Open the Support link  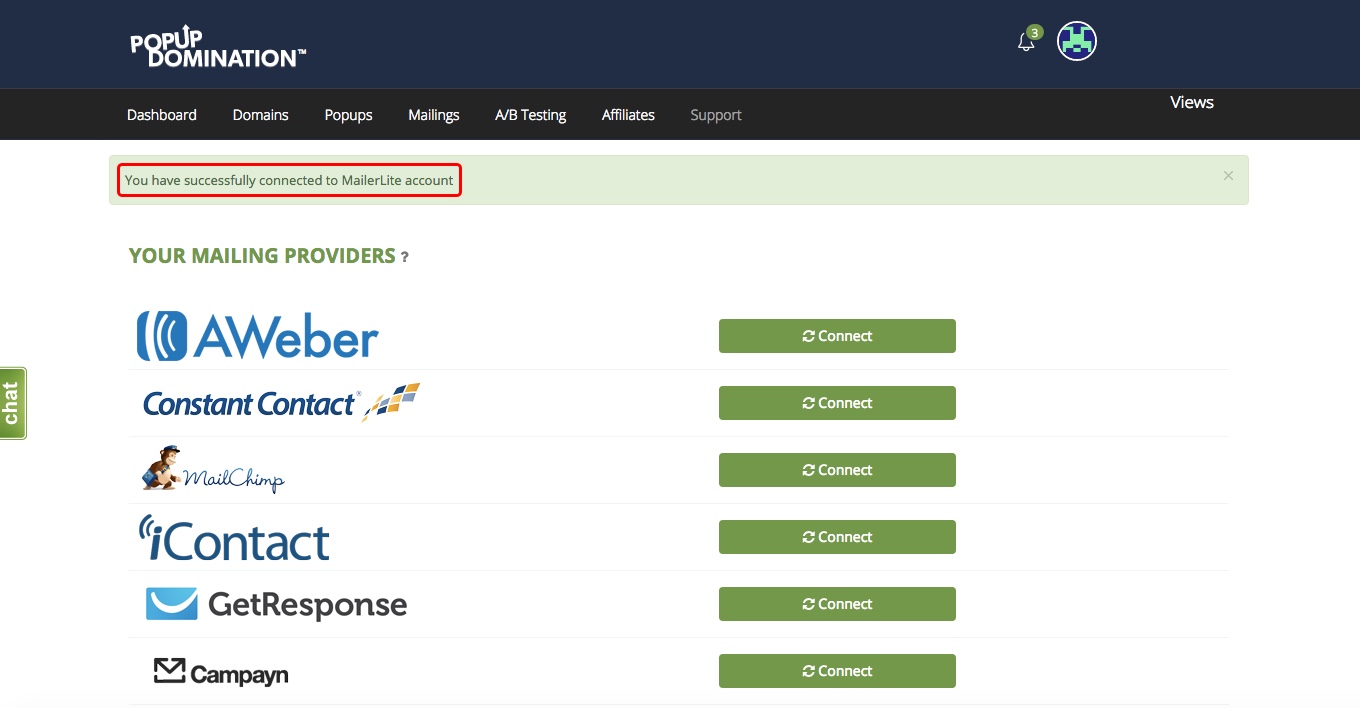(716, 115)
